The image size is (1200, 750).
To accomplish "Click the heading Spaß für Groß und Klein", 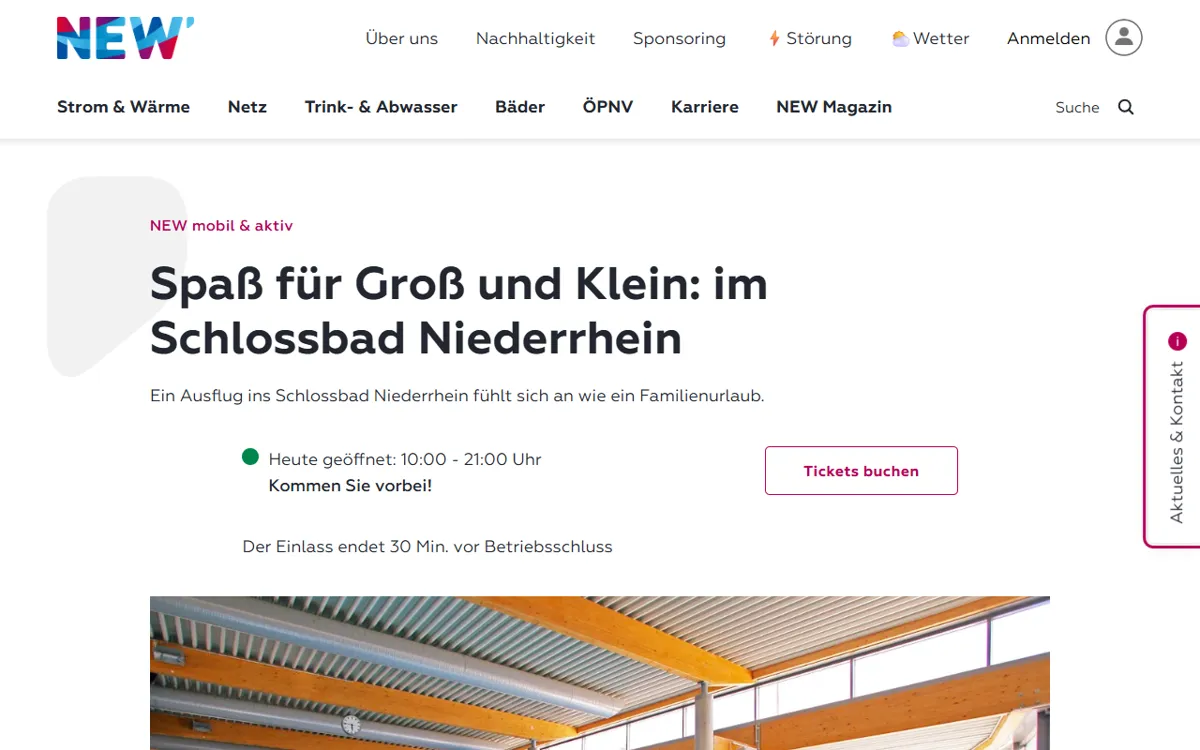I will point(459,311).
